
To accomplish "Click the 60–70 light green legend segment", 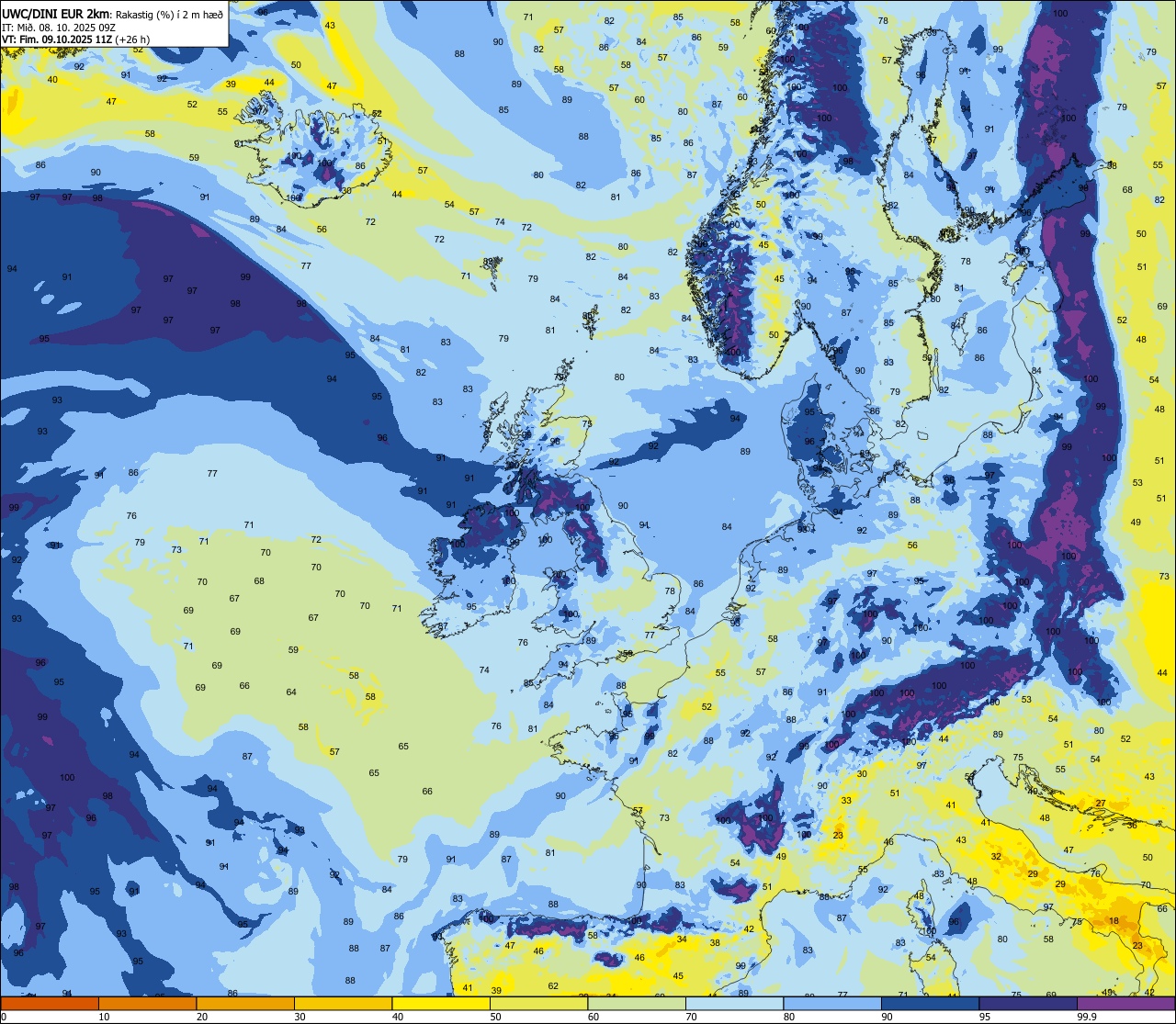I will pos(637,1004).
